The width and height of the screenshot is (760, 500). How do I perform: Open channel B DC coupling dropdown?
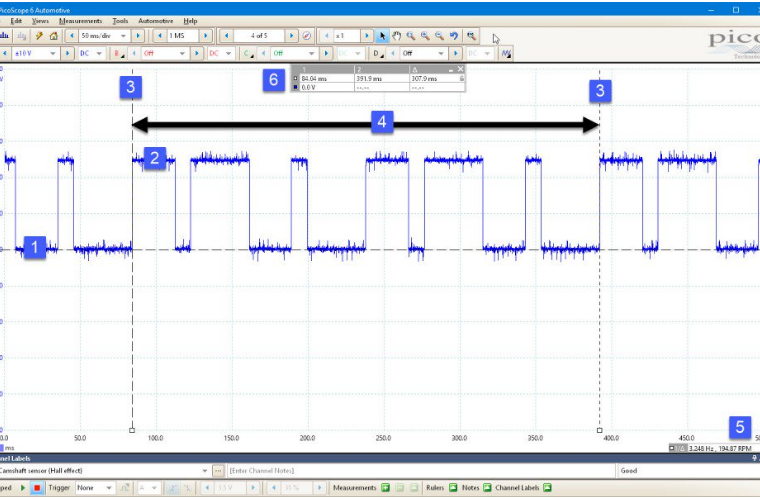(x=228, y=53)
